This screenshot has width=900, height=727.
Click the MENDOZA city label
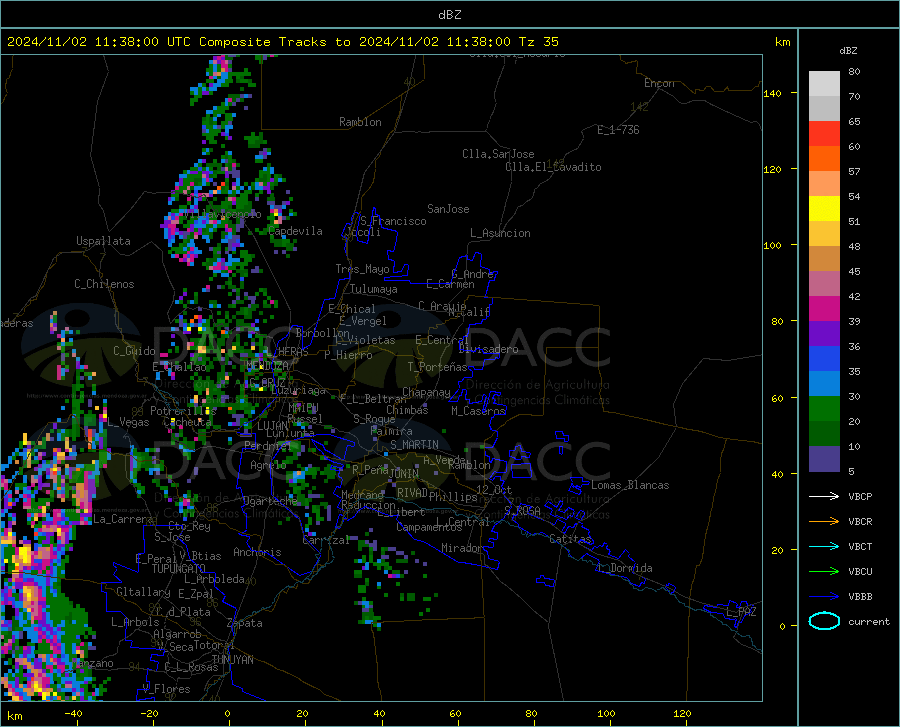tap(267, 365)
